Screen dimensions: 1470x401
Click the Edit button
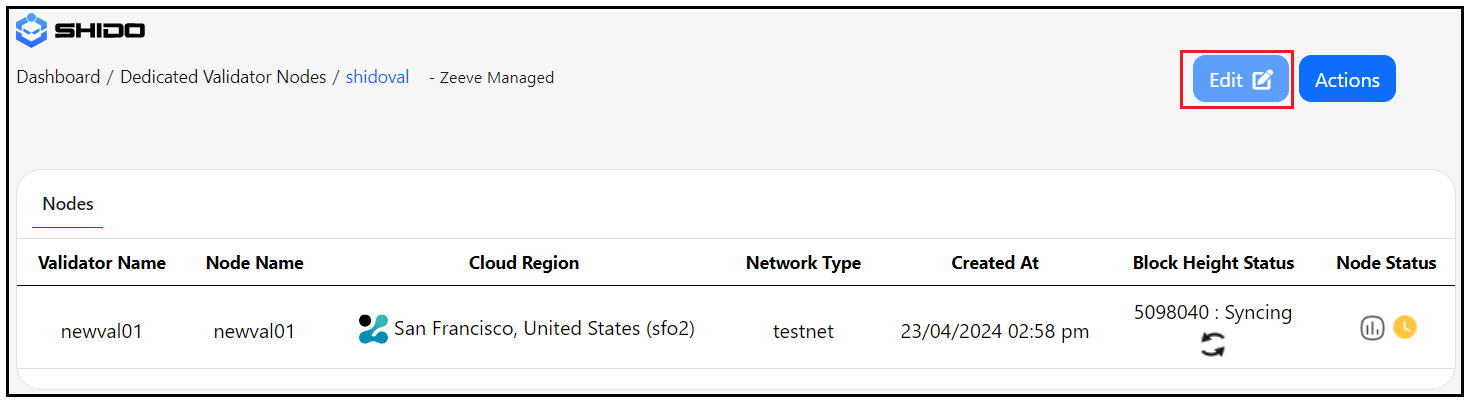pyautogui.click(x=1226, y=80)
